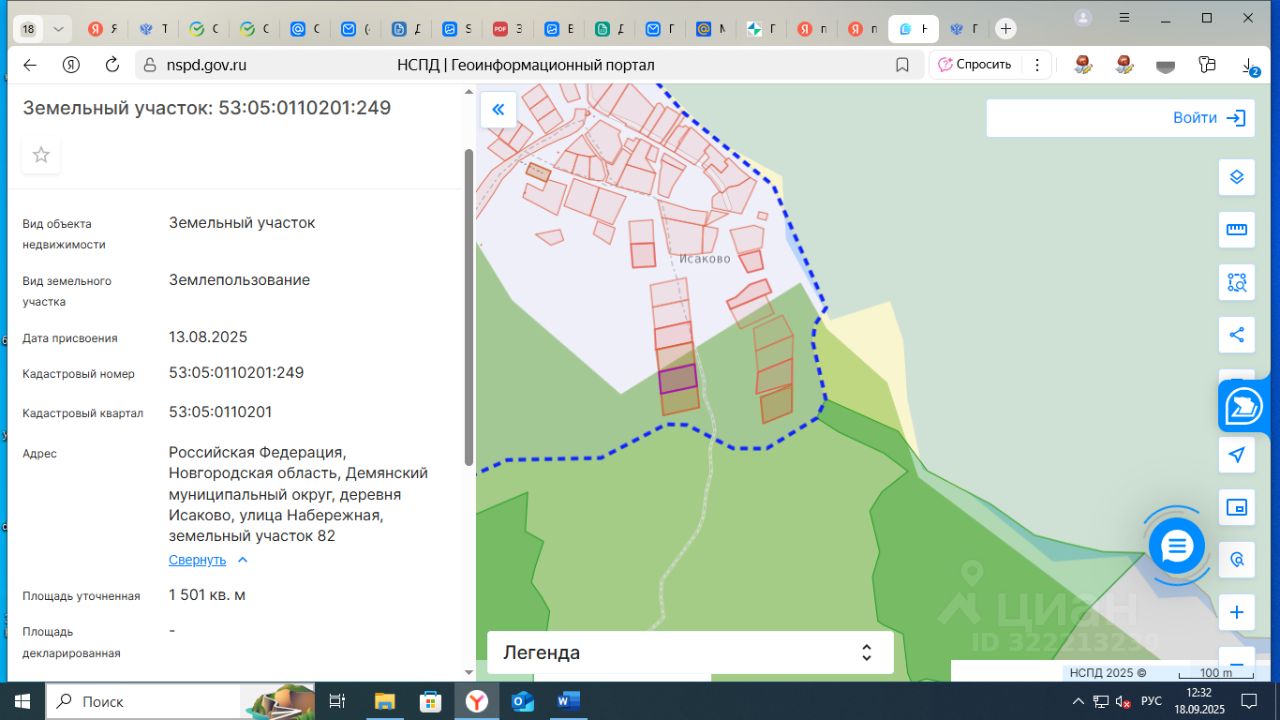Screen dimensions: 1280x720
Task: Click the share map icon
Action: [x=1237, y=335]
